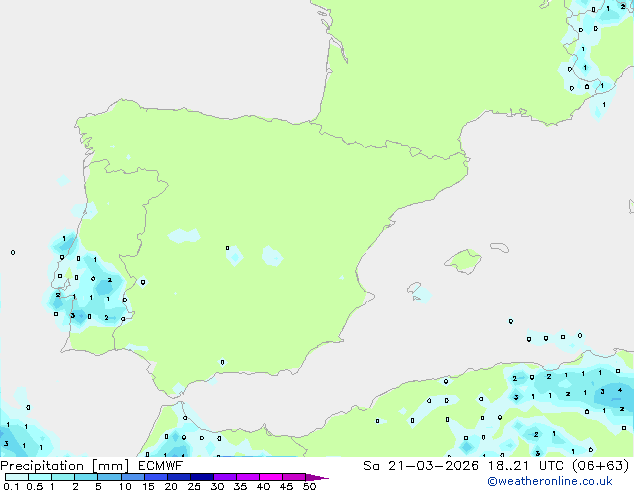Click the over-50 mm arrow end of legend

[317, 477]
